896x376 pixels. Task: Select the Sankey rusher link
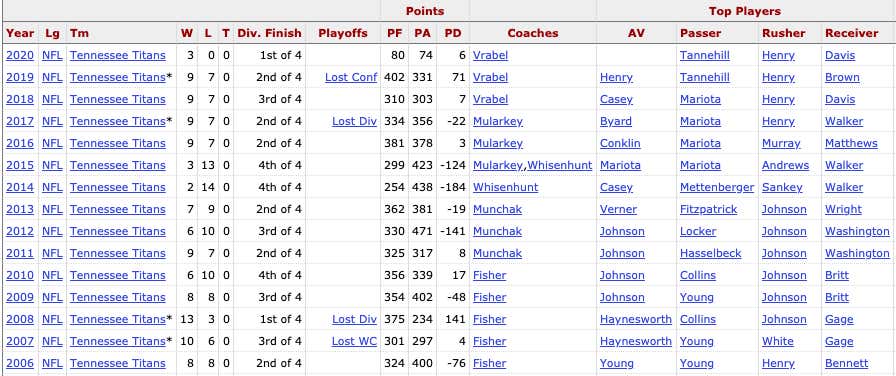pyautogui.click(x=782, y=187)
